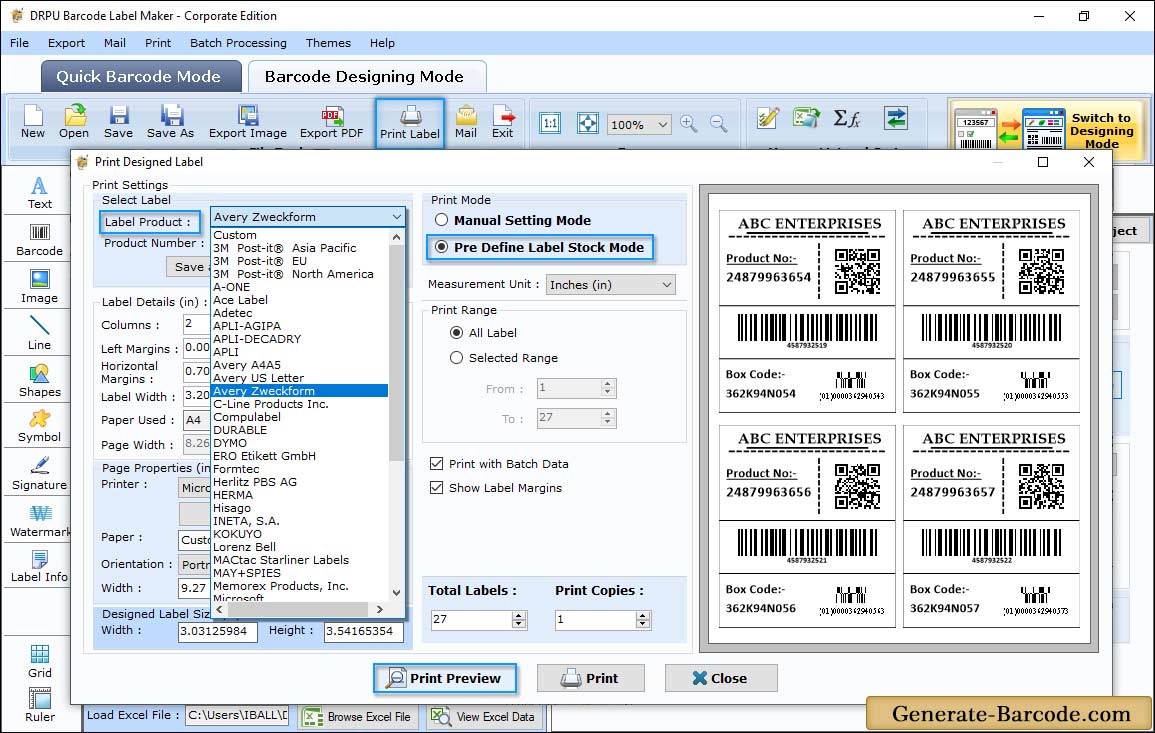Select Pre Define Label Stock Mode
Screen dimensions: 1155x733
point(441,247)
